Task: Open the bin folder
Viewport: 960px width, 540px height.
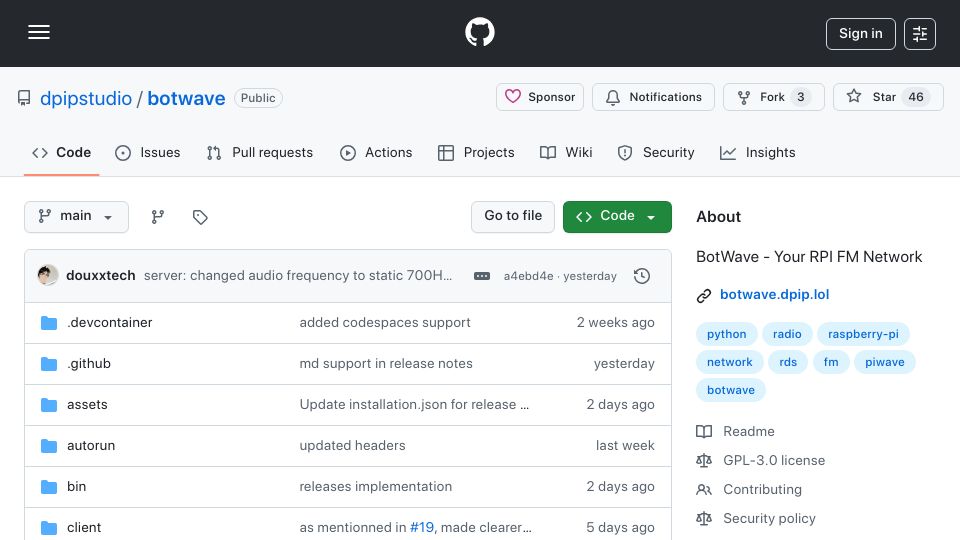Action: click(77, 487)
